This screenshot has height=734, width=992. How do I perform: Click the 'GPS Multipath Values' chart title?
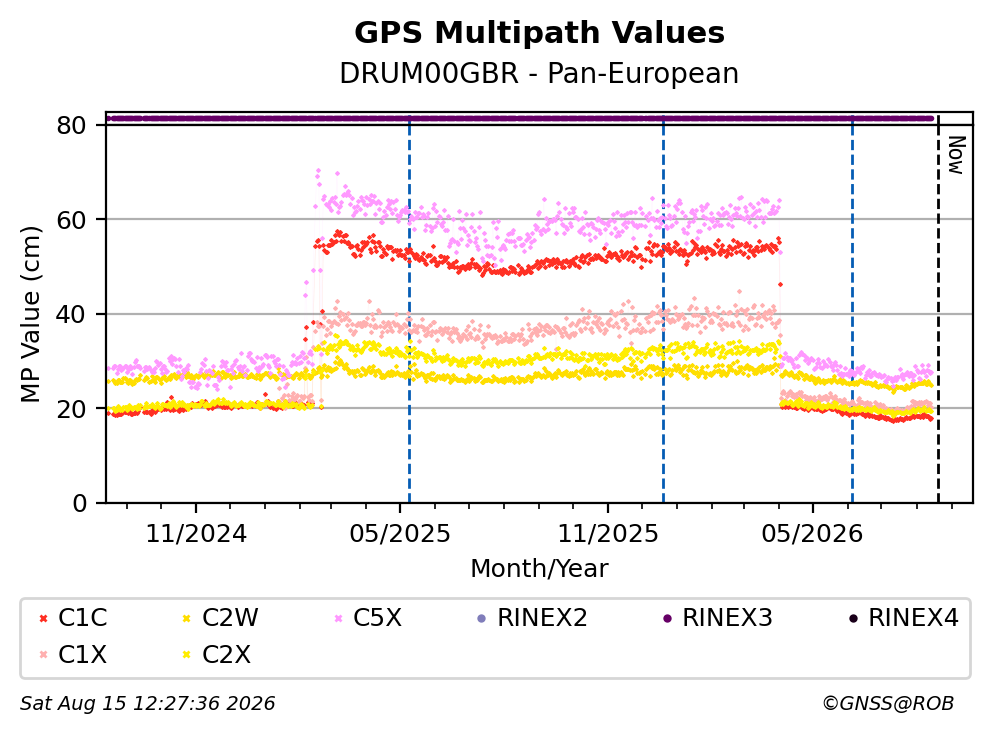(x=539, y=33)
